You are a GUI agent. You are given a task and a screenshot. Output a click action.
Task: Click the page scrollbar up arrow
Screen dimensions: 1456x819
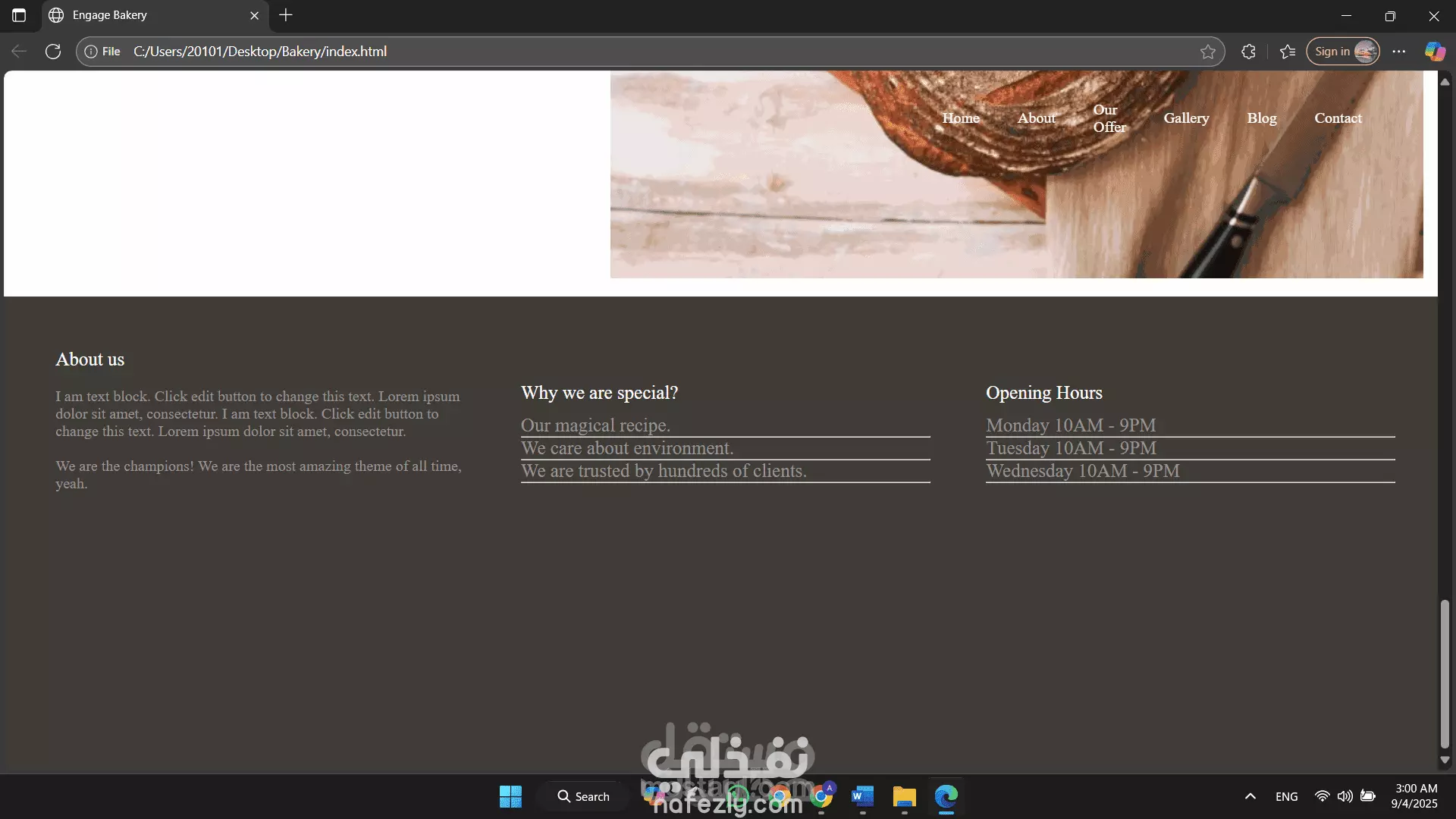pos(1445,81)
